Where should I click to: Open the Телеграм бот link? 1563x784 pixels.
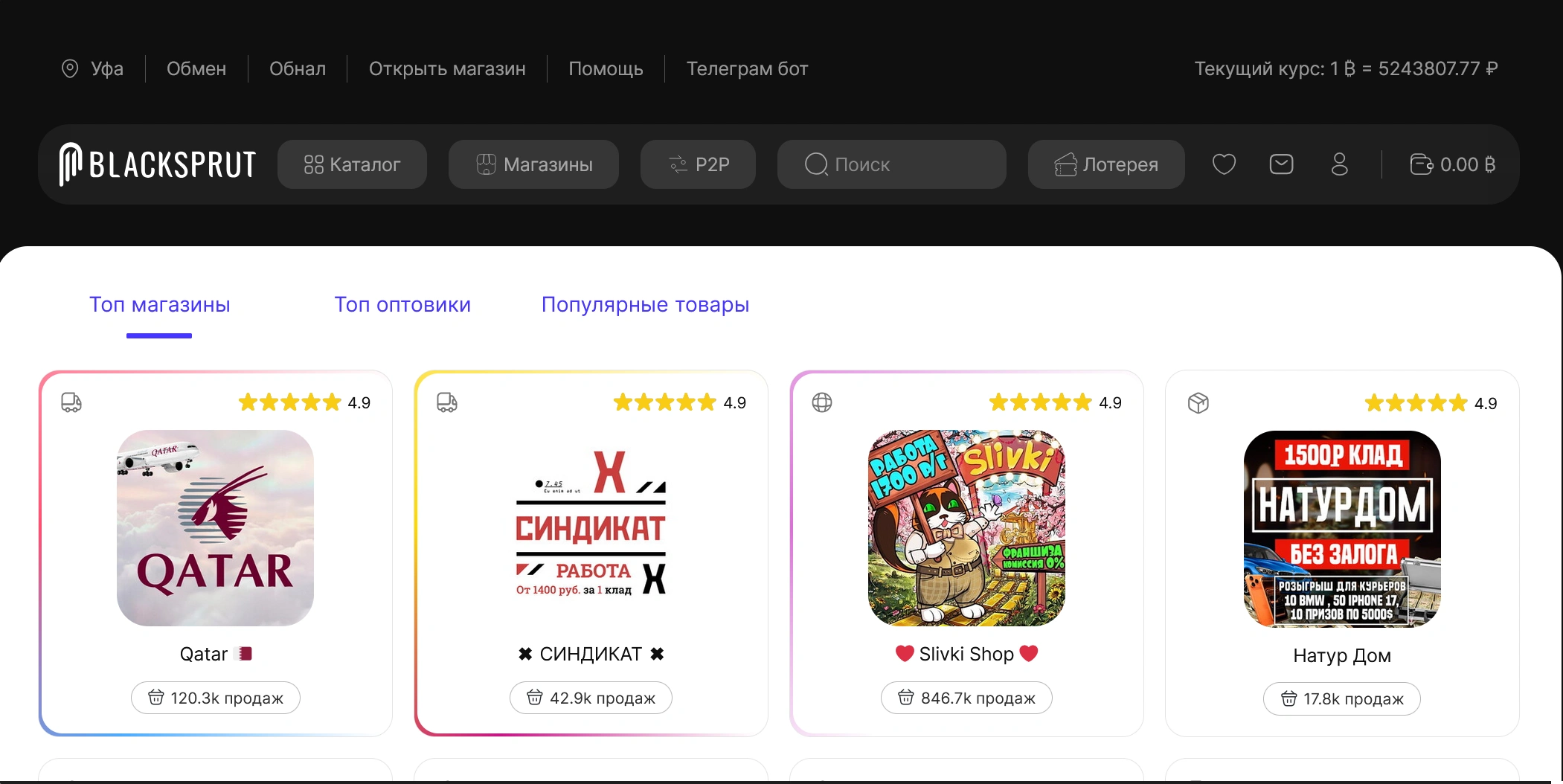(x=747, y=68)
